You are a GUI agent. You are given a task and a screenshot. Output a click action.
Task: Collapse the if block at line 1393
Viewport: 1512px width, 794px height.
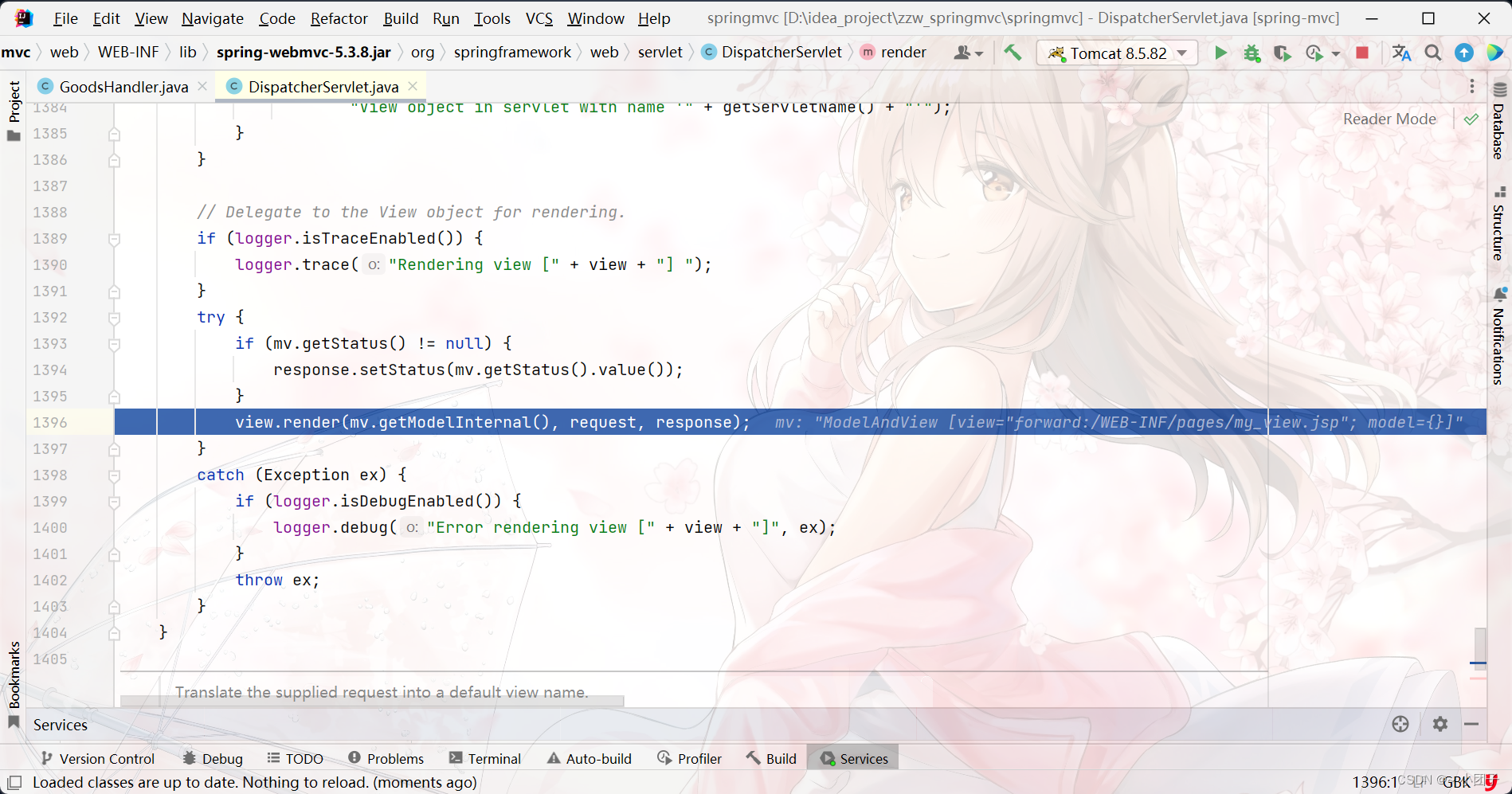(x=114, y=344)
